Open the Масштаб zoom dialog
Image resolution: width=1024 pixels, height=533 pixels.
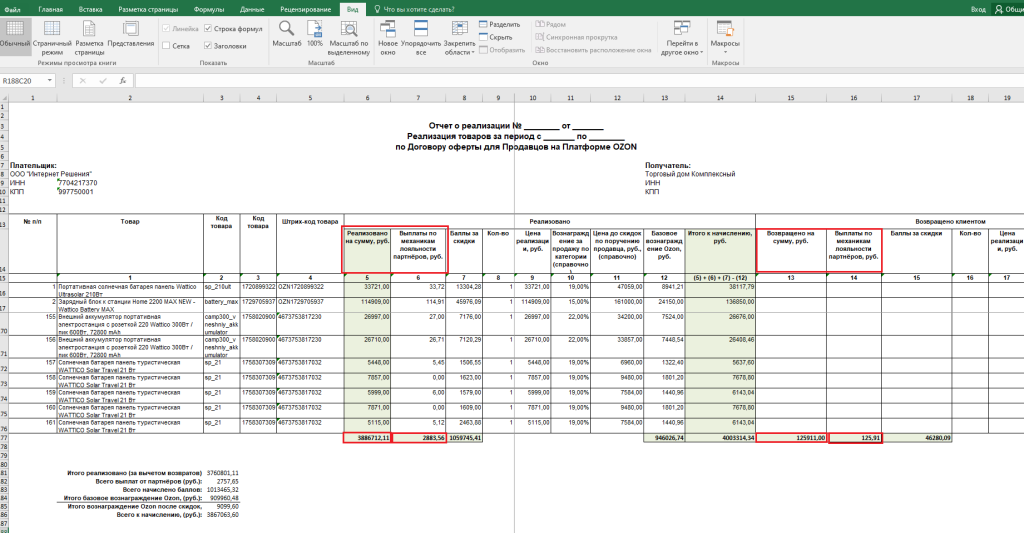tap(287, 34)
